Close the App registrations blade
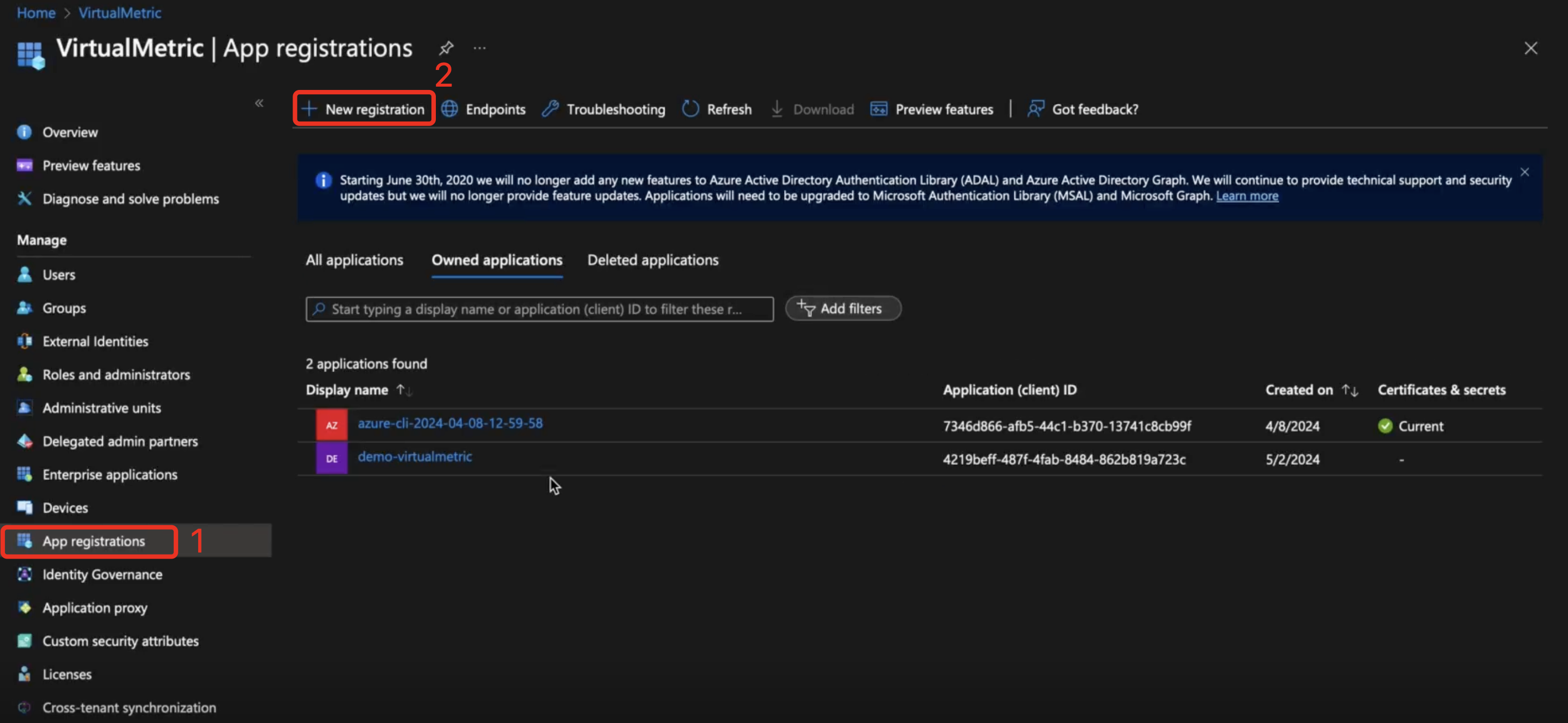 click(x=1531, y=48)
